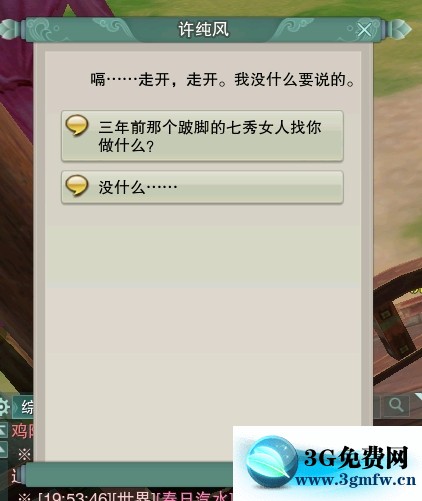422x501 pixels.
Task: Open chat settings with the gear icon
Action: click(x=3, y=407)
